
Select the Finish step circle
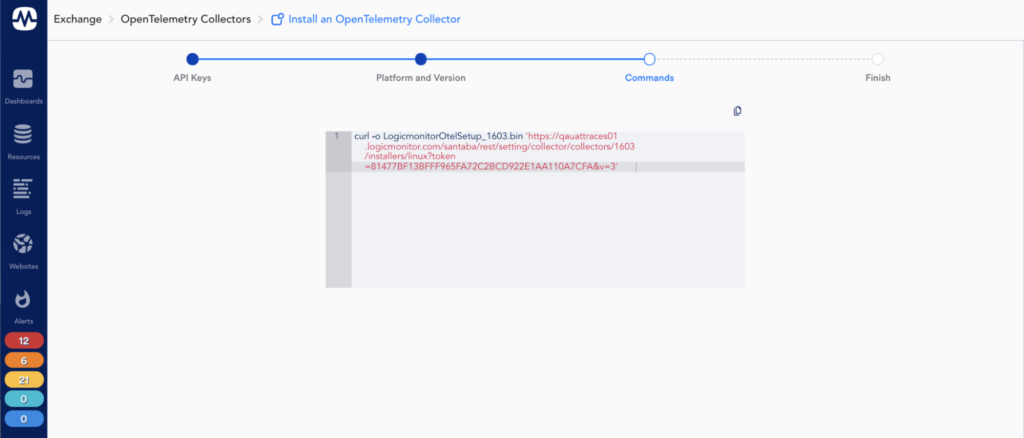tap(878, 59)
